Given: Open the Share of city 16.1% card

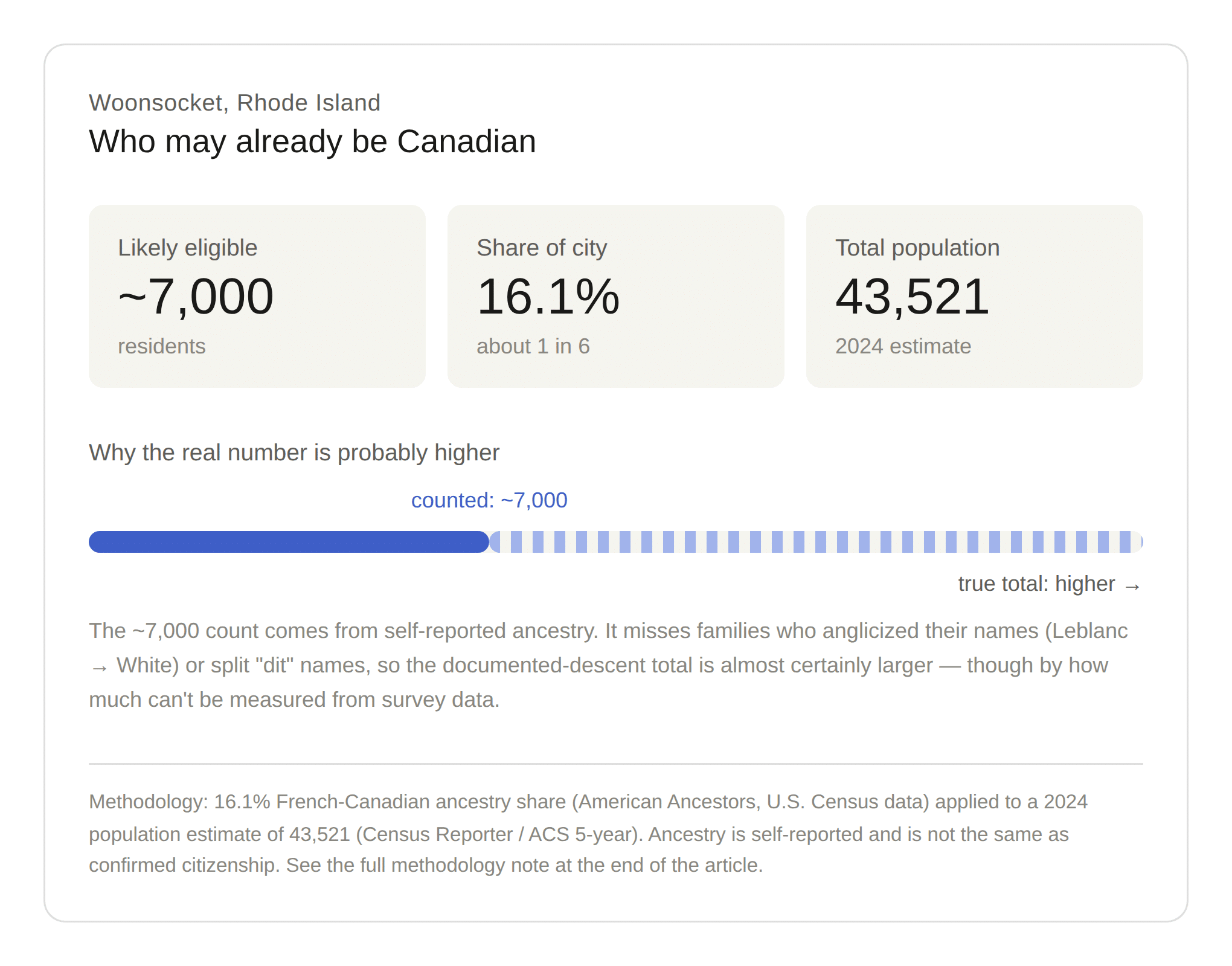Looking at the screenshot, I should [x=615, y=296].
